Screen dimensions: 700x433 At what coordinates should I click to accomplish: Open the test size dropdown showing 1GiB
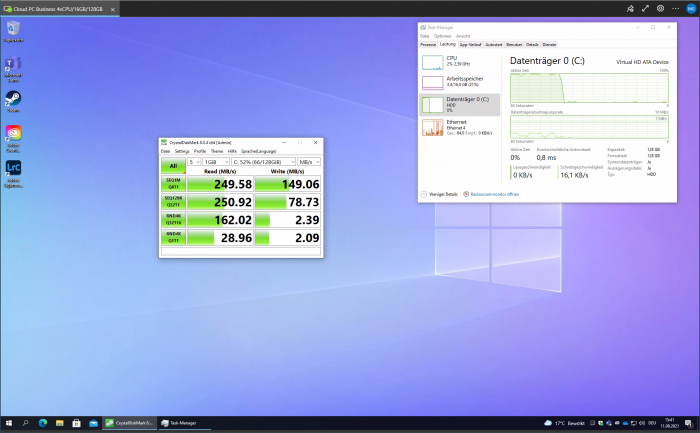[216, 162]
